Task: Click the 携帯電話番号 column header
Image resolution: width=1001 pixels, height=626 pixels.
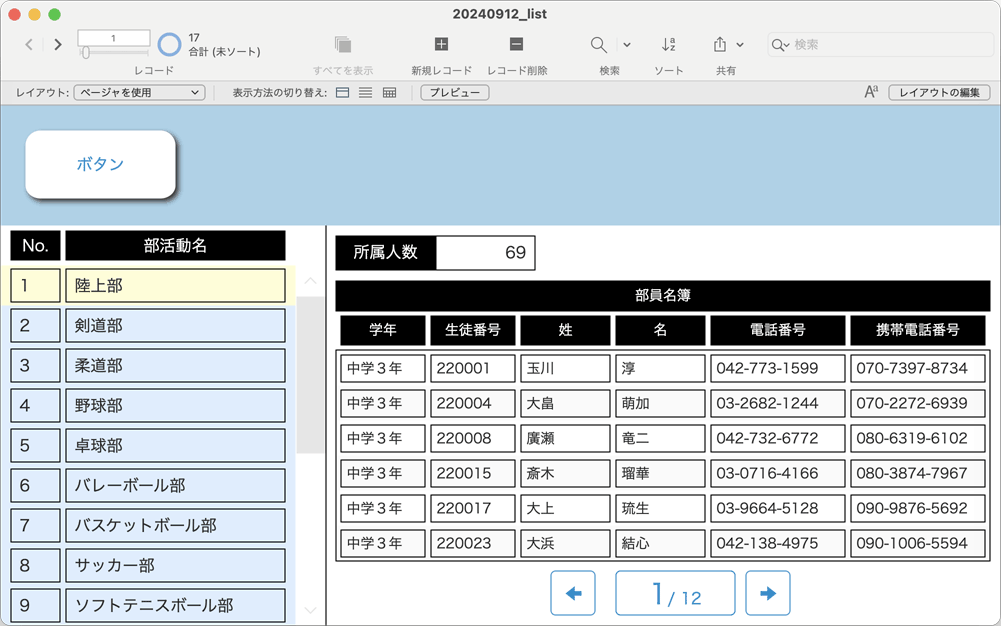Action: (x=917, y=330)
